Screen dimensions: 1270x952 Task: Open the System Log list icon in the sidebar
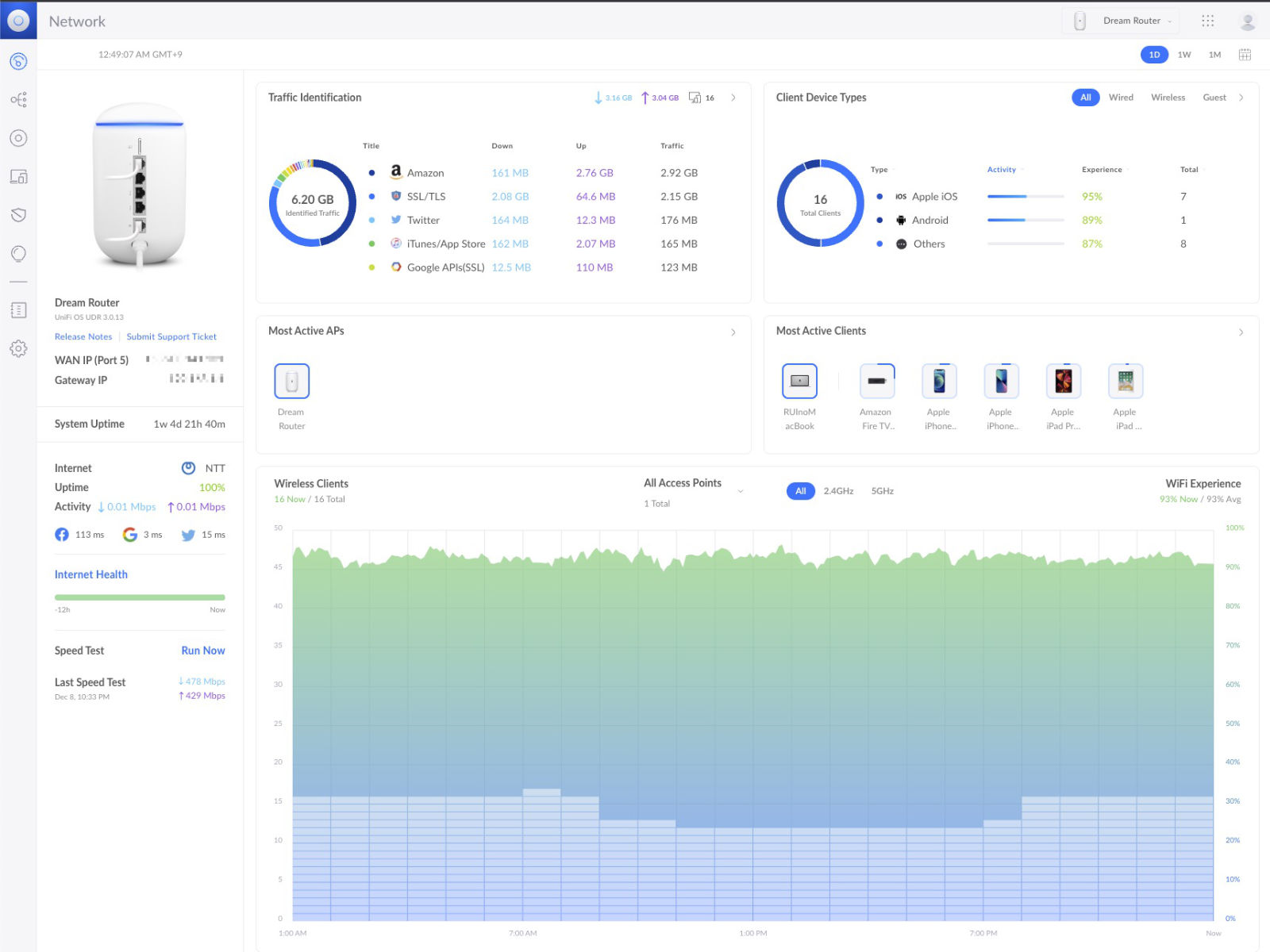click(18, 310)
